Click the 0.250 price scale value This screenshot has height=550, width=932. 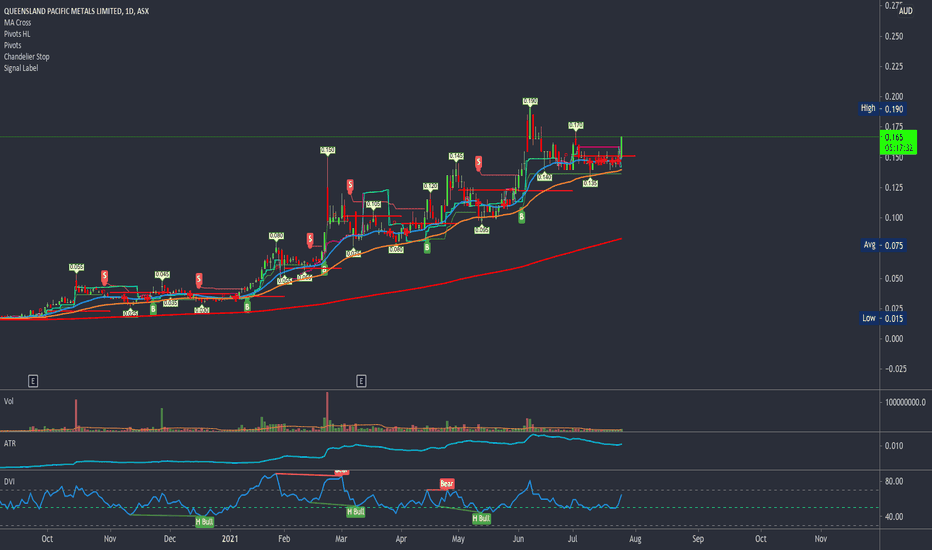894,36
